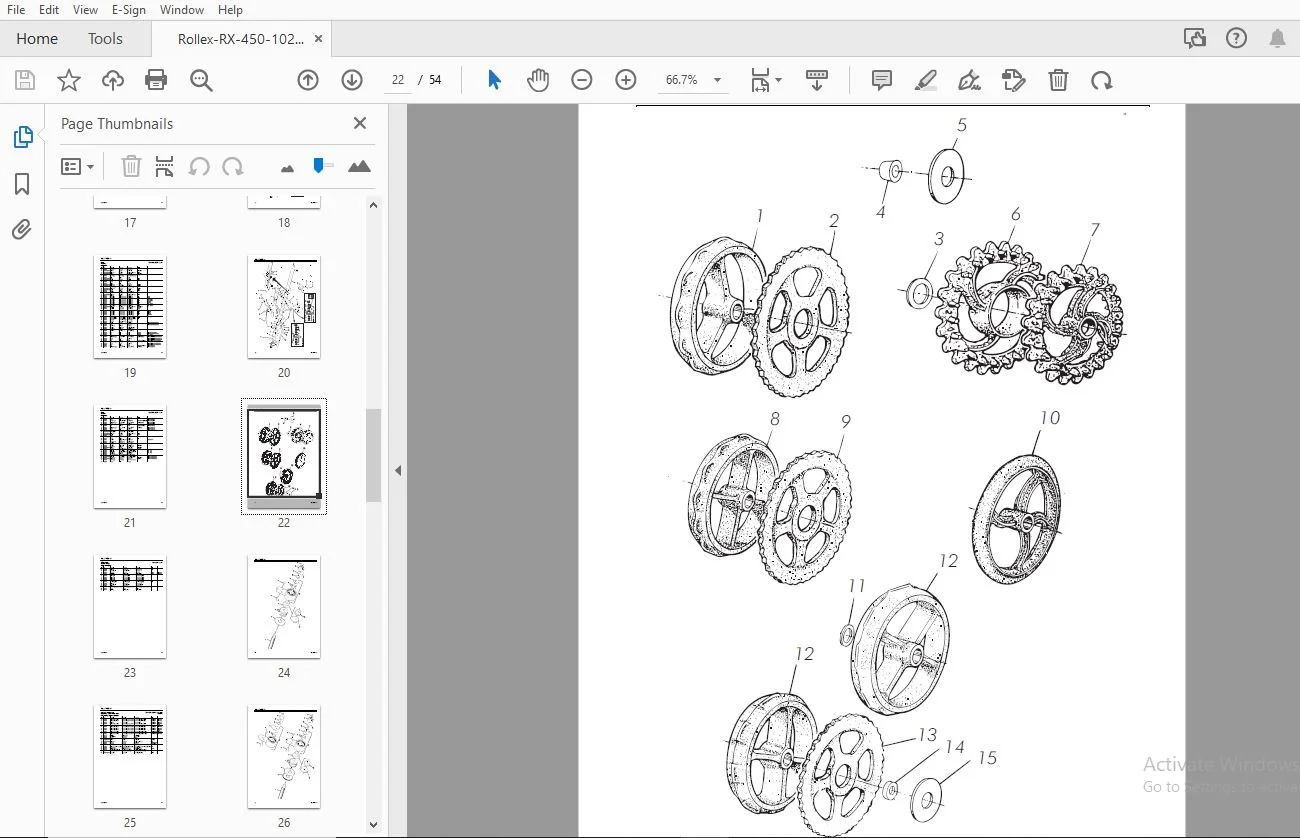
Task: Open the E-Sign menu
Action: pyautogui.click(x=130, y=10)
